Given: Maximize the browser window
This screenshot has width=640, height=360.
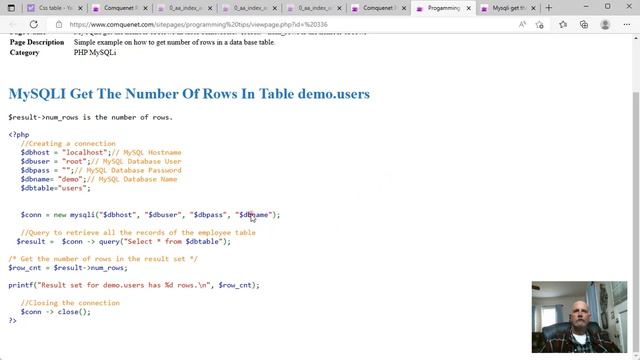Looking at the screenshot, I should pos(607,7).
